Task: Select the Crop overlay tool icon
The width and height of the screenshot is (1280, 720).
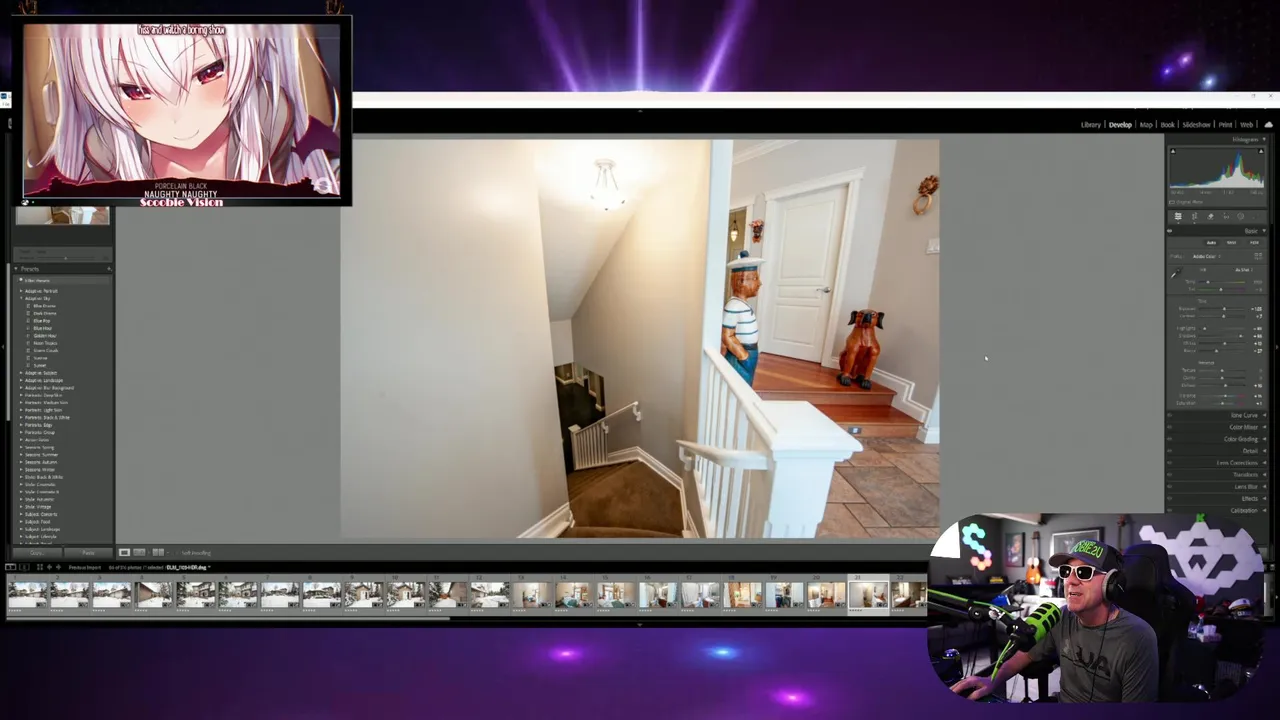Action: (x=1194, y=216)
